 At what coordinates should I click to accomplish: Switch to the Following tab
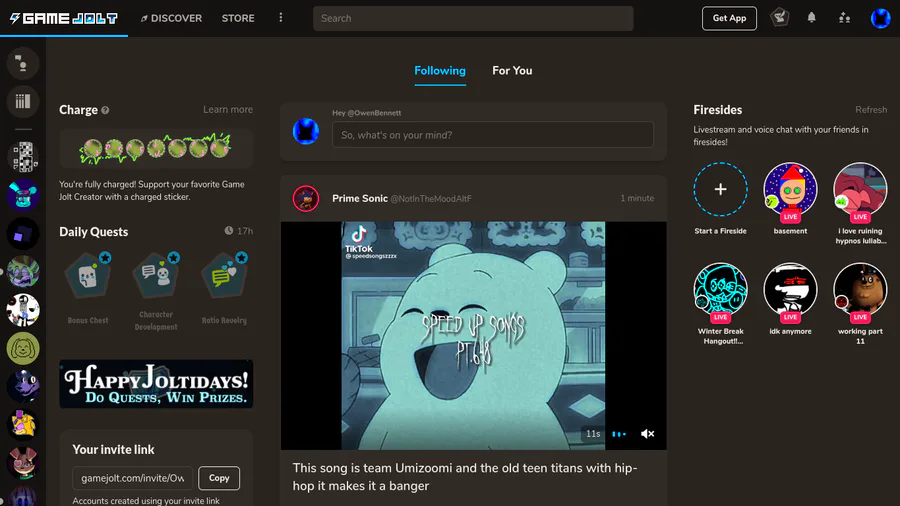tap(440, 71)
